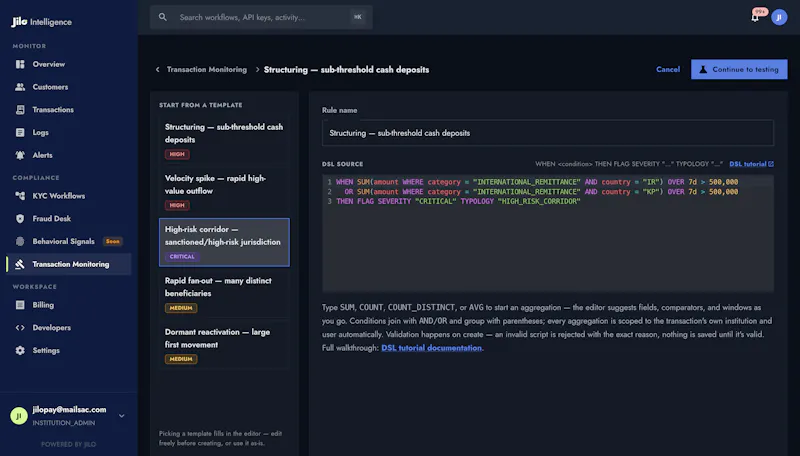Click the account avatar next to jilopay@mailsac.com
The height and width of the screenshot is (456, 800).
[19, 416]
